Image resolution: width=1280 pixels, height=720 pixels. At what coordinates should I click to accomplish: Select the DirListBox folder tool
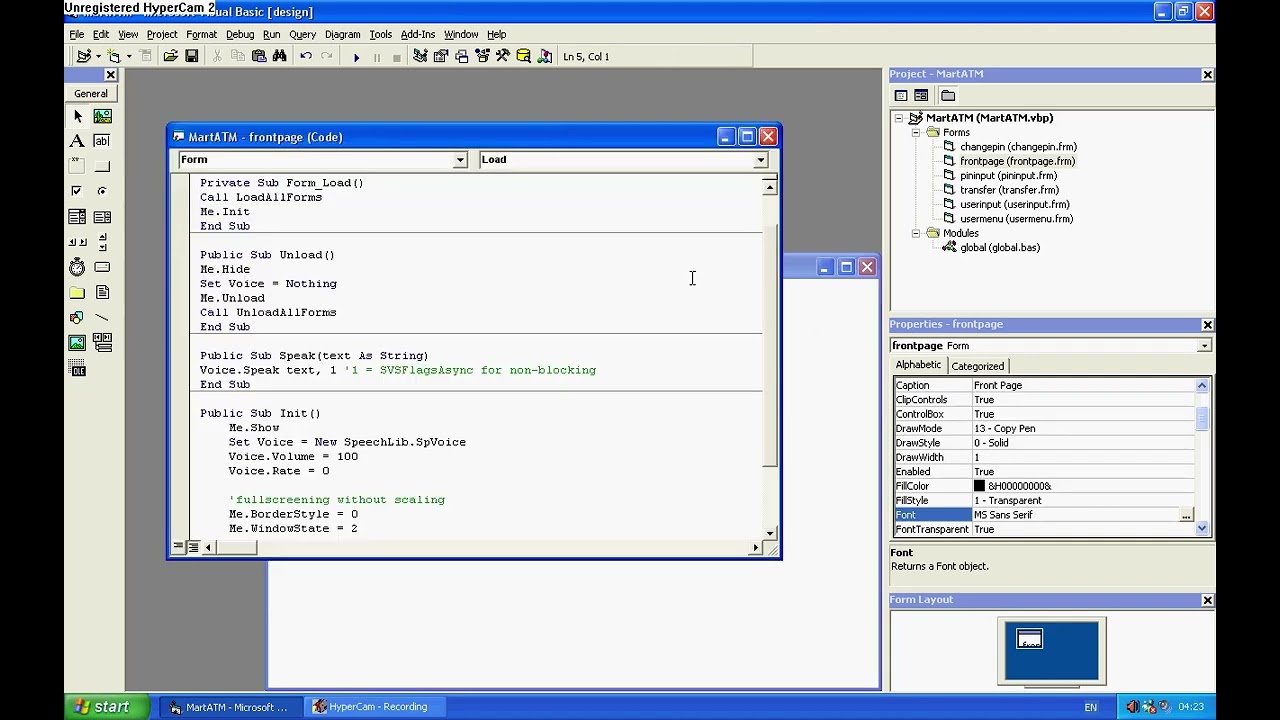click(77, 293)
